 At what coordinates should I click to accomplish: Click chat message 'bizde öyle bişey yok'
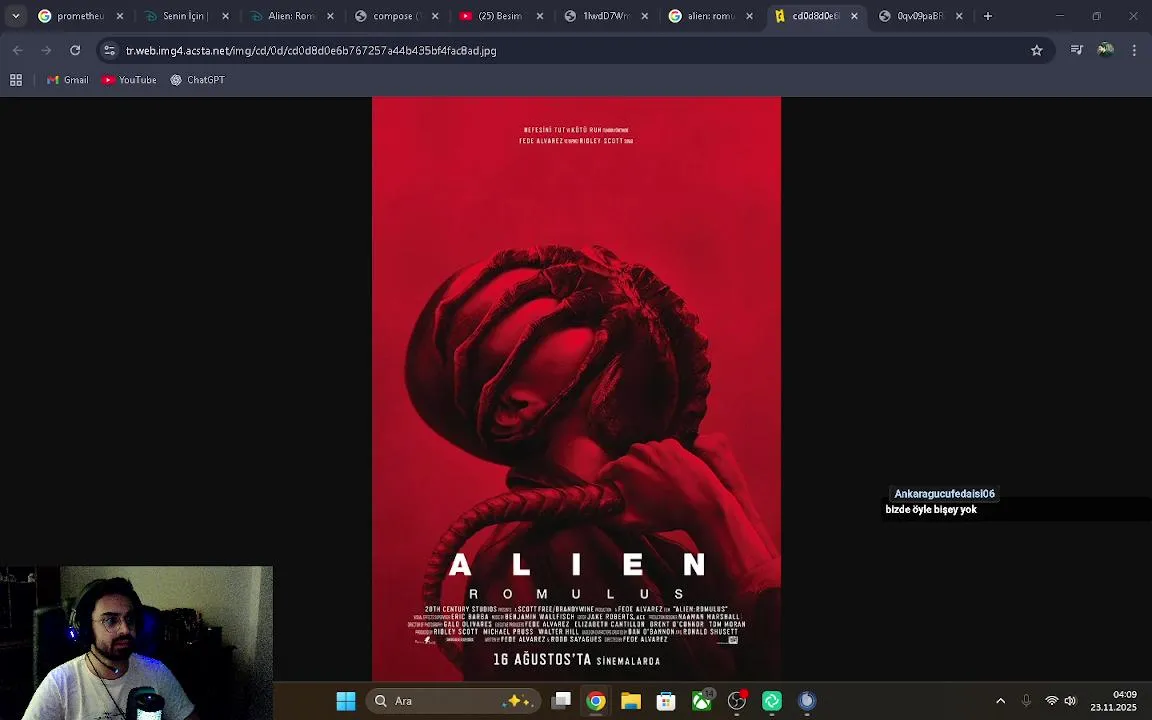coord(931,509)
